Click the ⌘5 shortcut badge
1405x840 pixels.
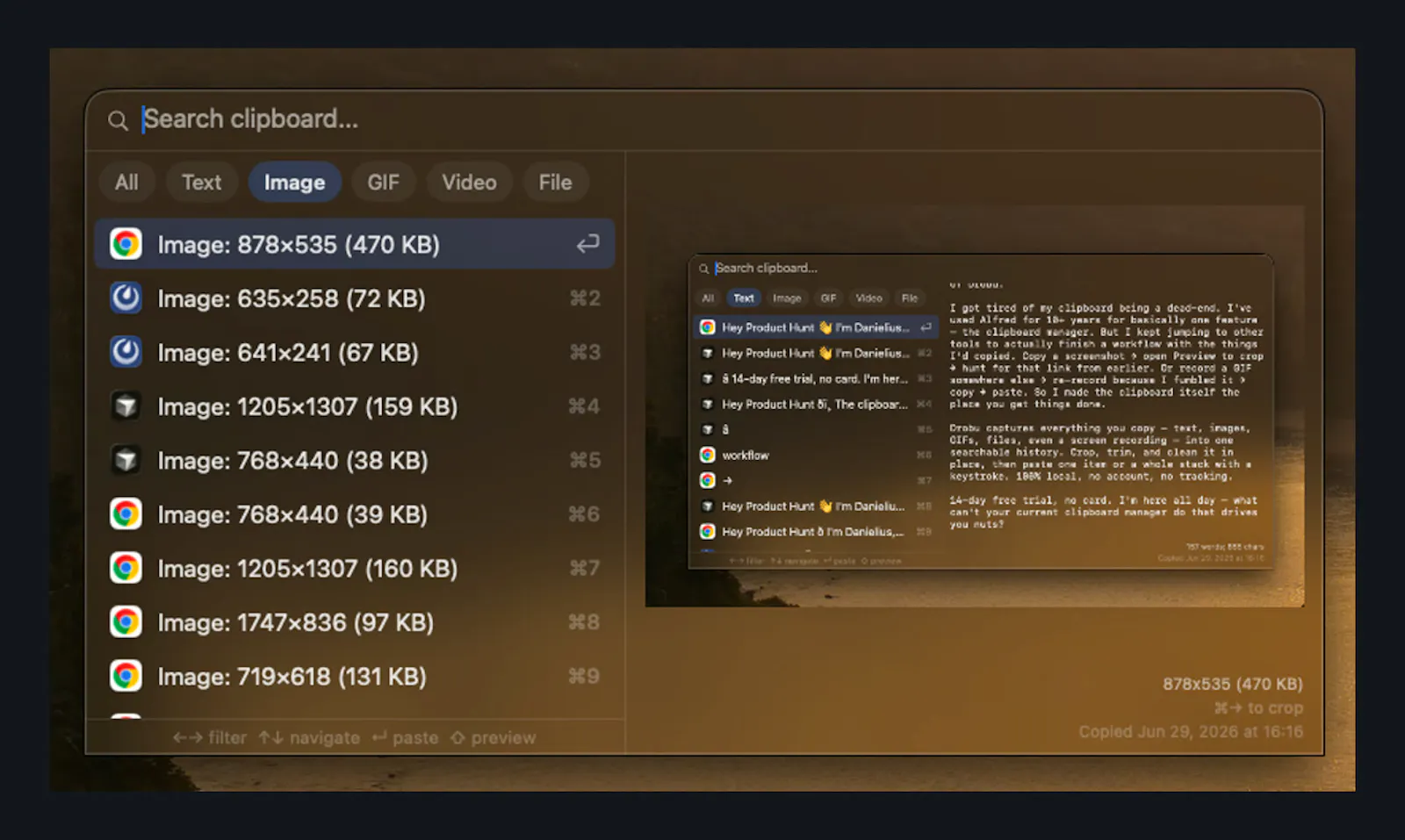[x=585, y=461]
